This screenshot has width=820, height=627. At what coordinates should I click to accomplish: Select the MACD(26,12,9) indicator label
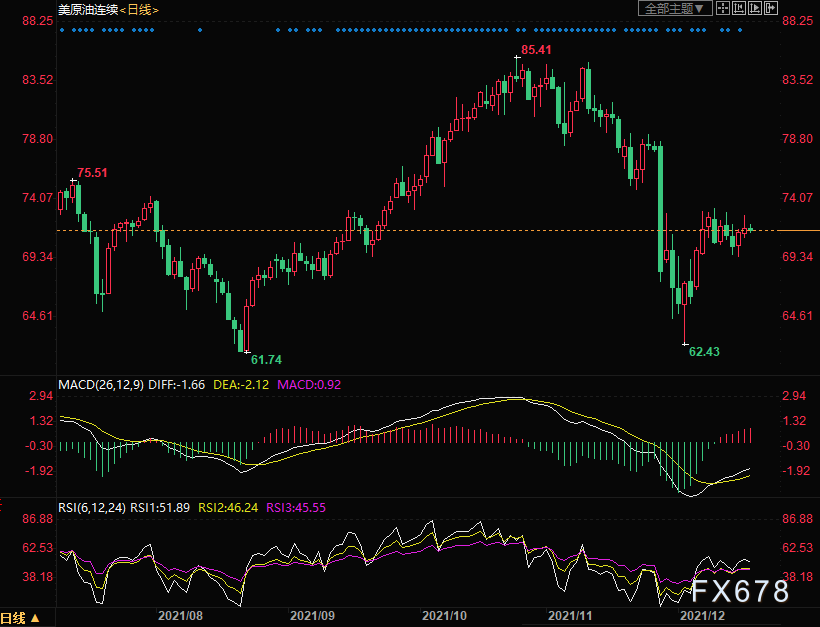pos(101,384)
